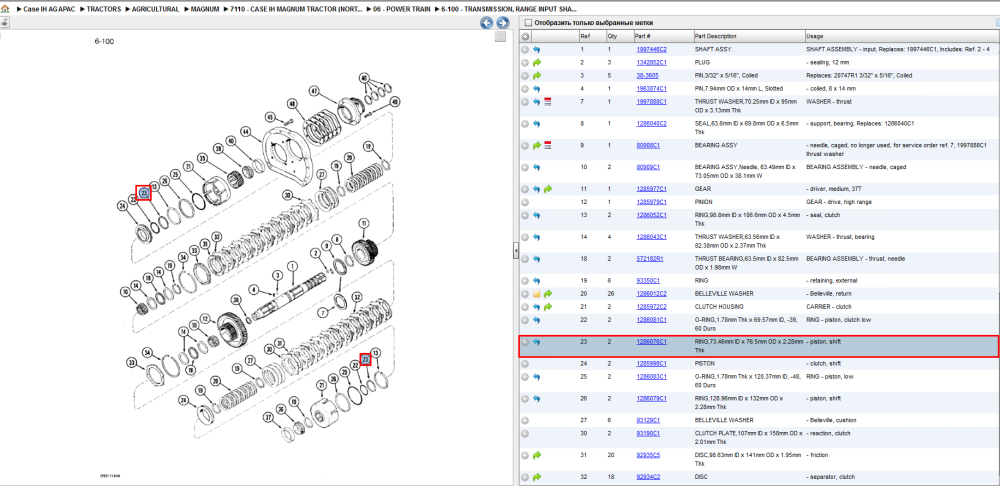
Task: Click blue replace arrow on SHAFT ASSY. row
Action: [x=536, y=49]
